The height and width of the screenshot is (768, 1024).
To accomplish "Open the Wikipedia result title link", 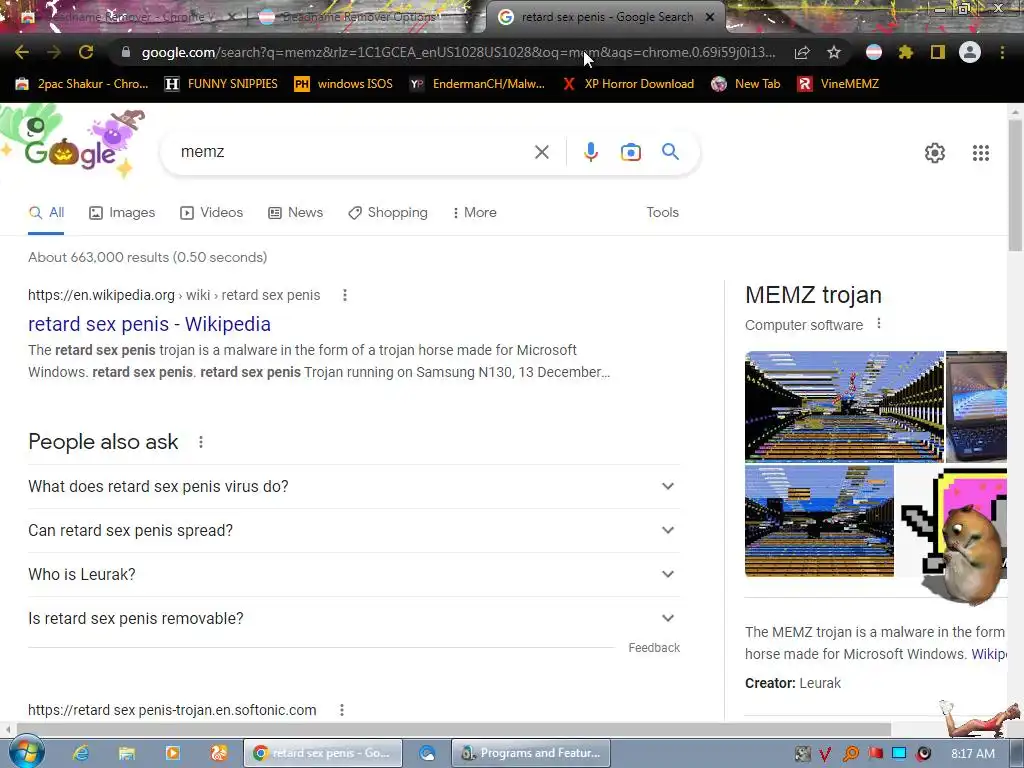I will pyautogui.click(x=149, y=324).
